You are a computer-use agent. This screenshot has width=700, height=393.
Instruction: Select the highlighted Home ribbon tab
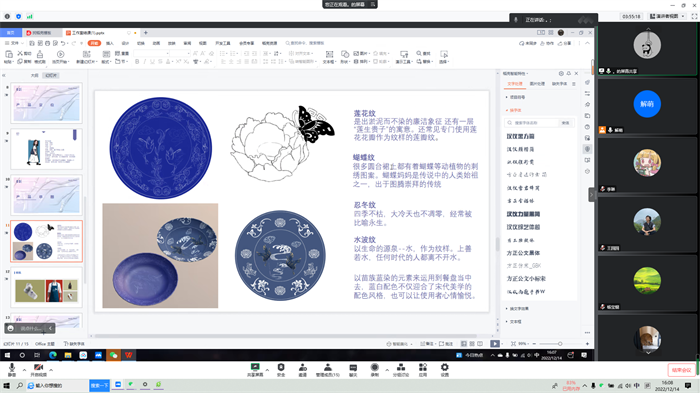[94, 43]
